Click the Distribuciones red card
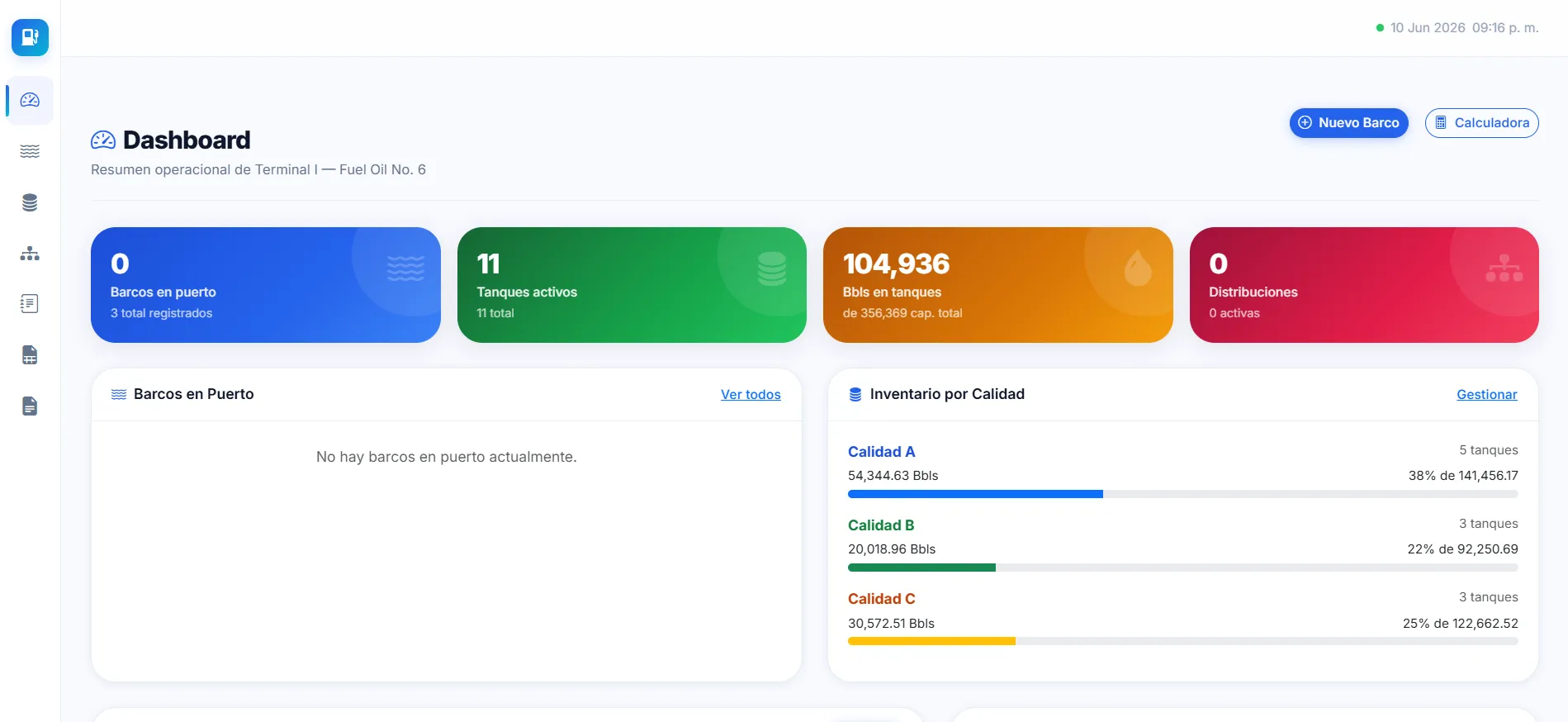1568x722 pixels. coord(1364,285)
